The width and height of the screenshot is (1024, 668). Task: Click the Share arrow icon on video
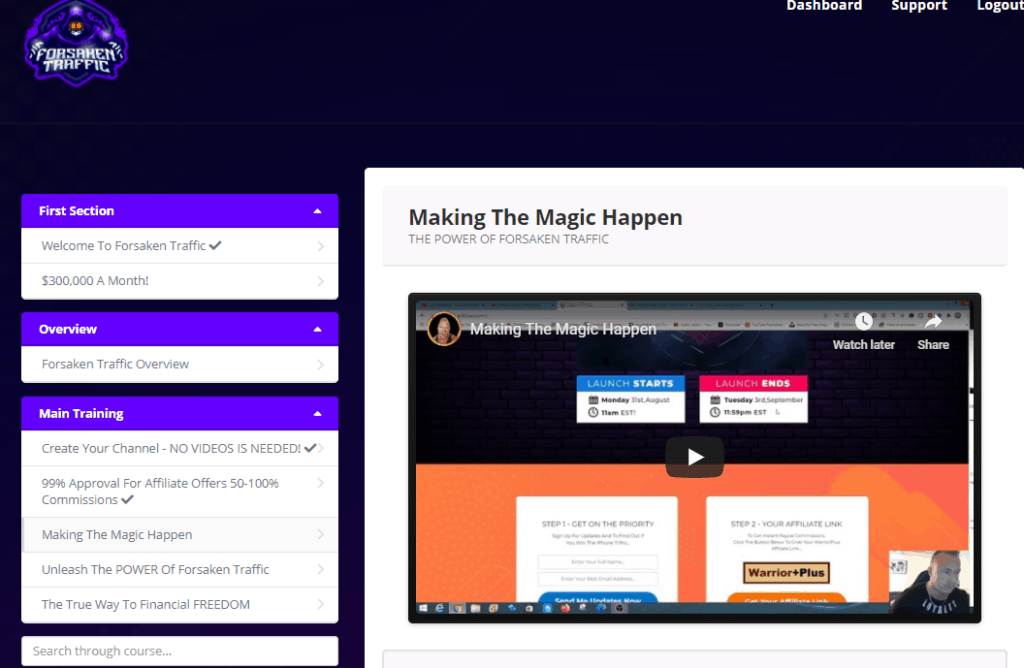pyautogui.click(x=932, y=322)
